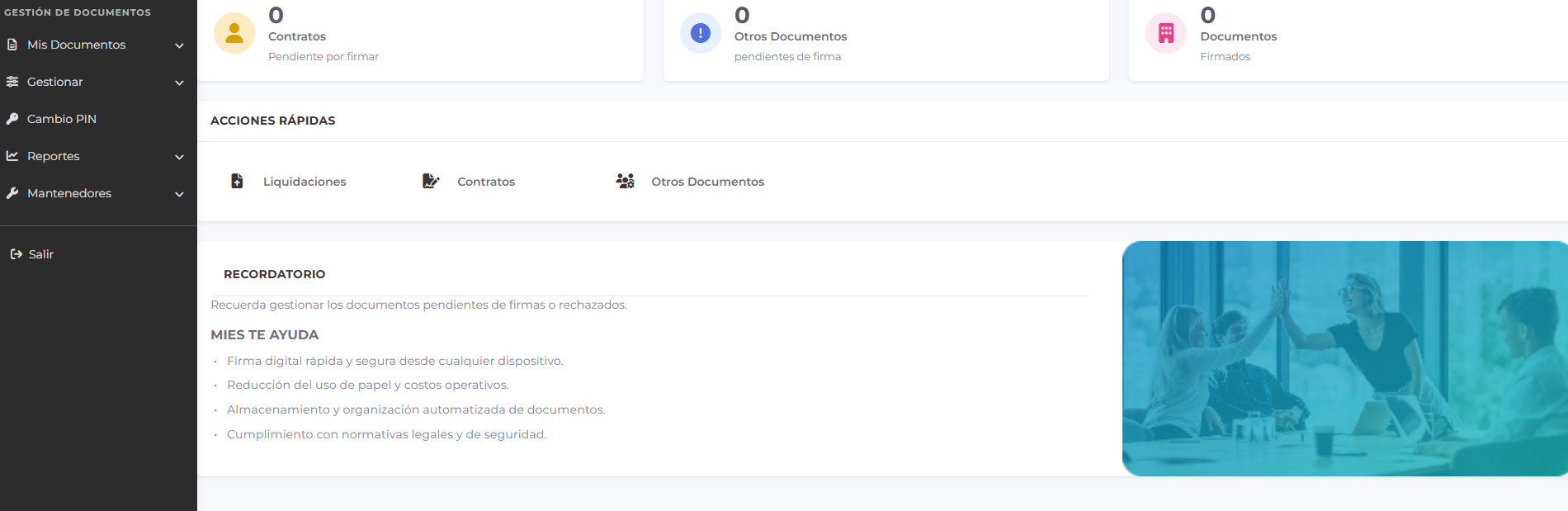Select Salir to log out

tap(40, 254)
